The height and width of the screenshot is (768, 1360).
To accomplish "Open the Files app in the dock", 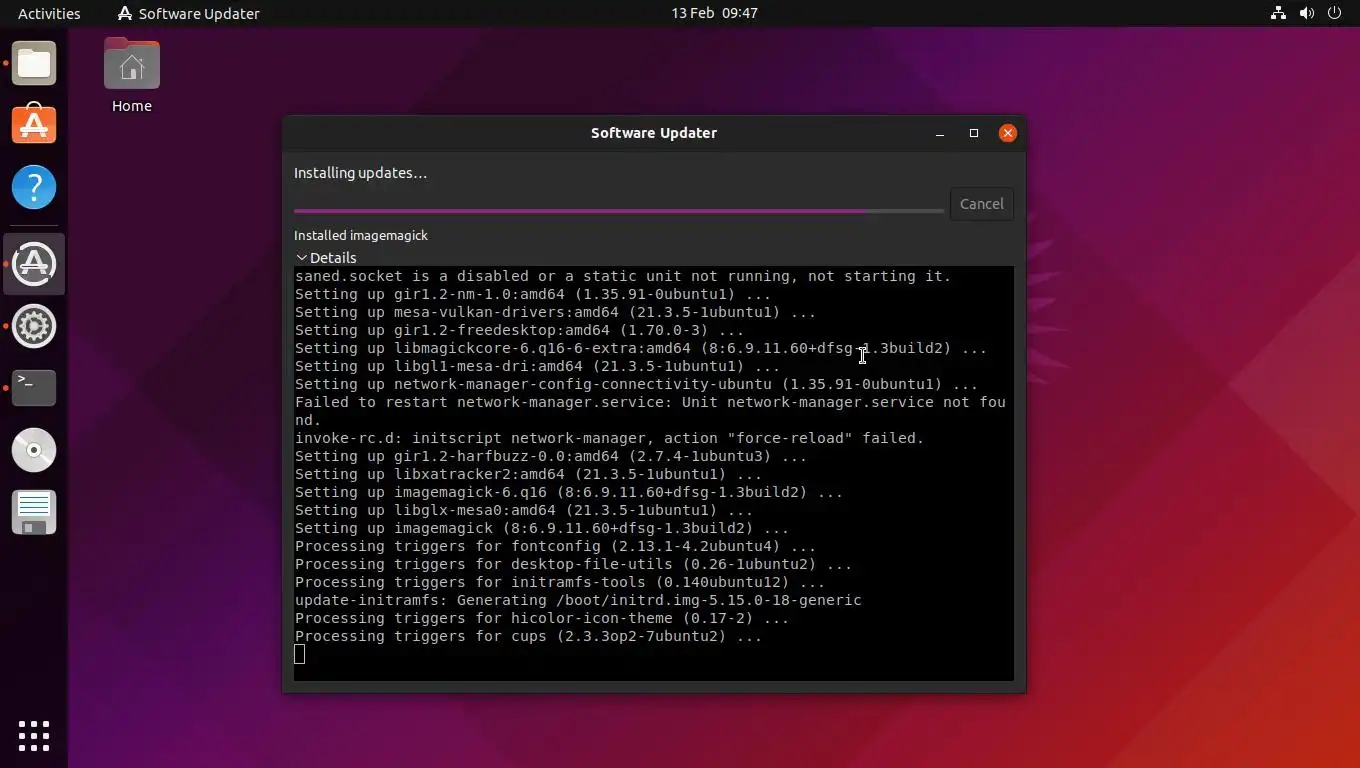I will (x=34, y=64).
